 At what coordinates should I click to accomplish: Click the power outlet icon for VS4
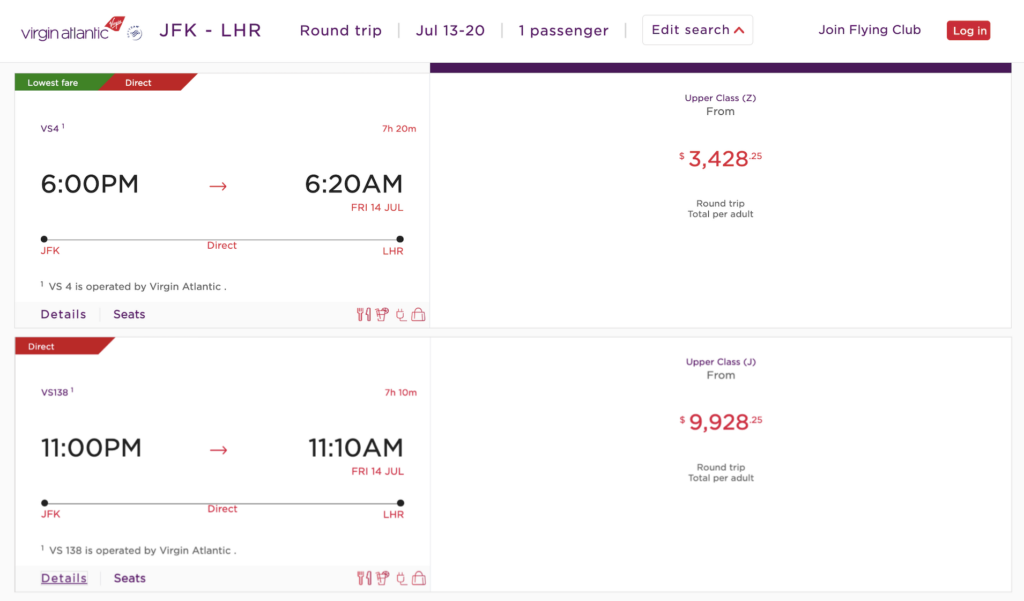click(400, 315)
